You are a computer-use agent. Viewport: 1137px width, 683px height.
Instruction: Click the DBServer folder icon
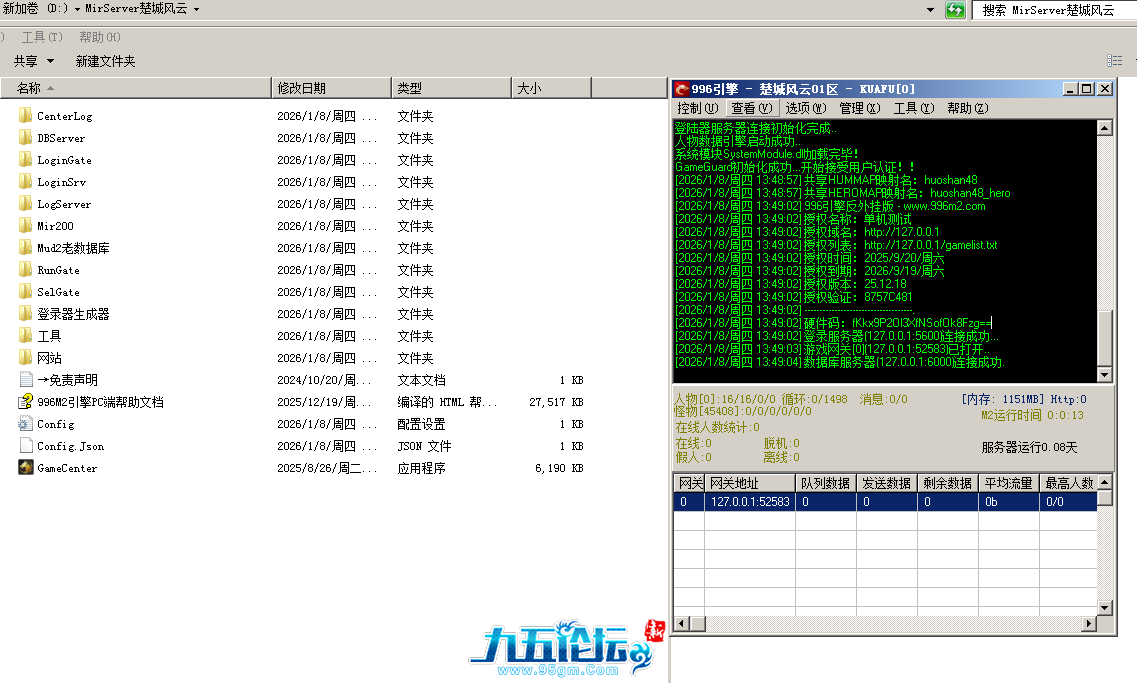tap(26, 138)
